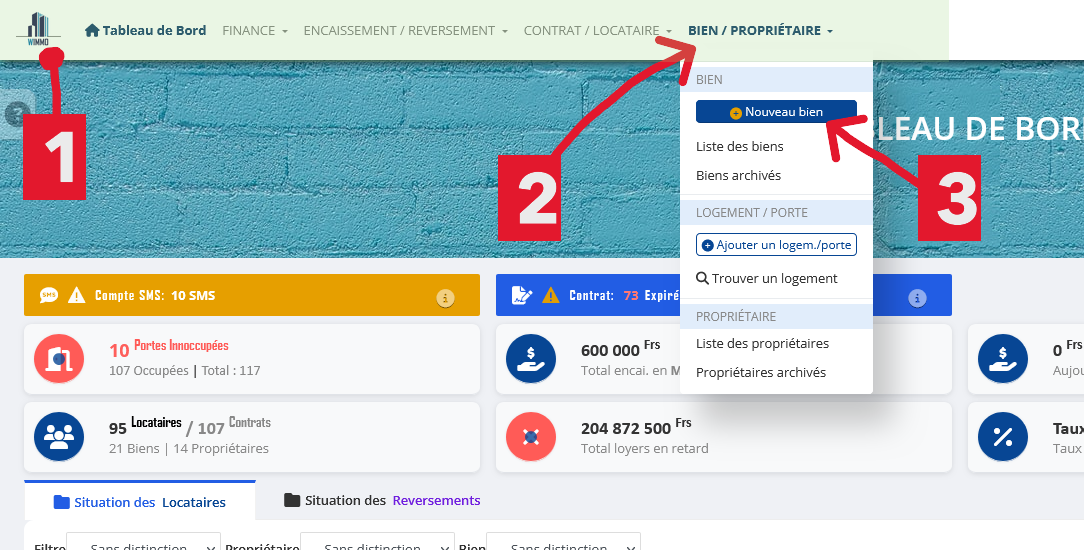
Task: Open Liste des propriétaires entry
Action: [x=762, y=344]
